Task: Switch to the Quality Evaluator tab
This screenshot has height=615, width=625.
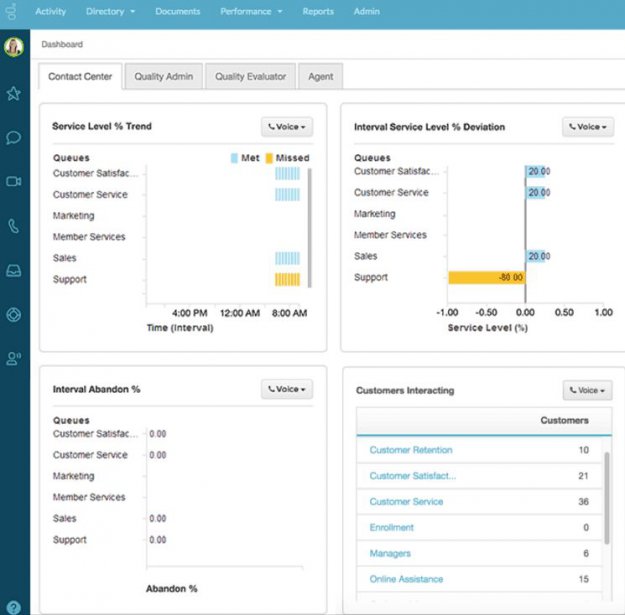Action: click(250, 77)
